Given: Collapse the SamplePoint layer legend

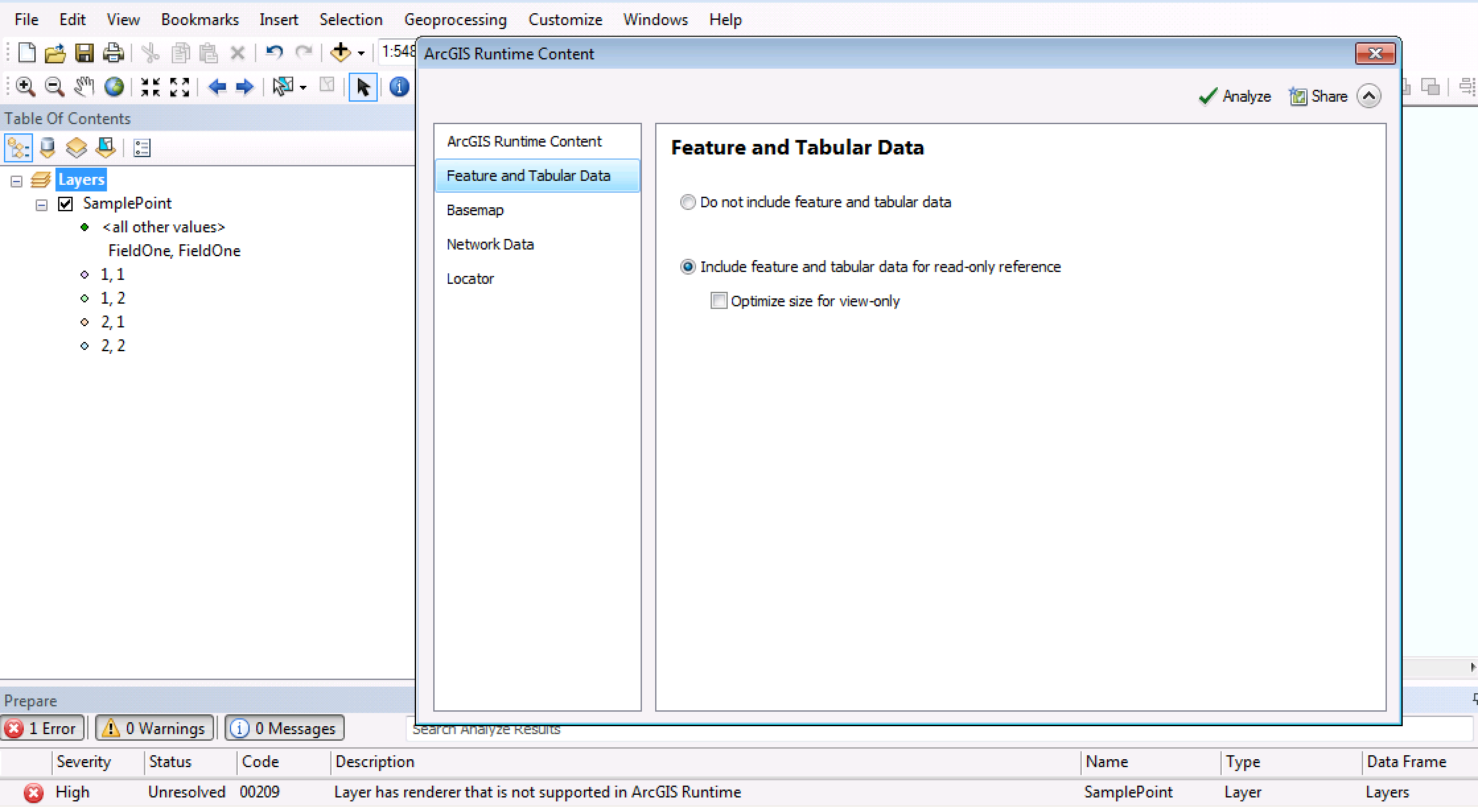Looking at the screenshot, I should click(42, 205).
